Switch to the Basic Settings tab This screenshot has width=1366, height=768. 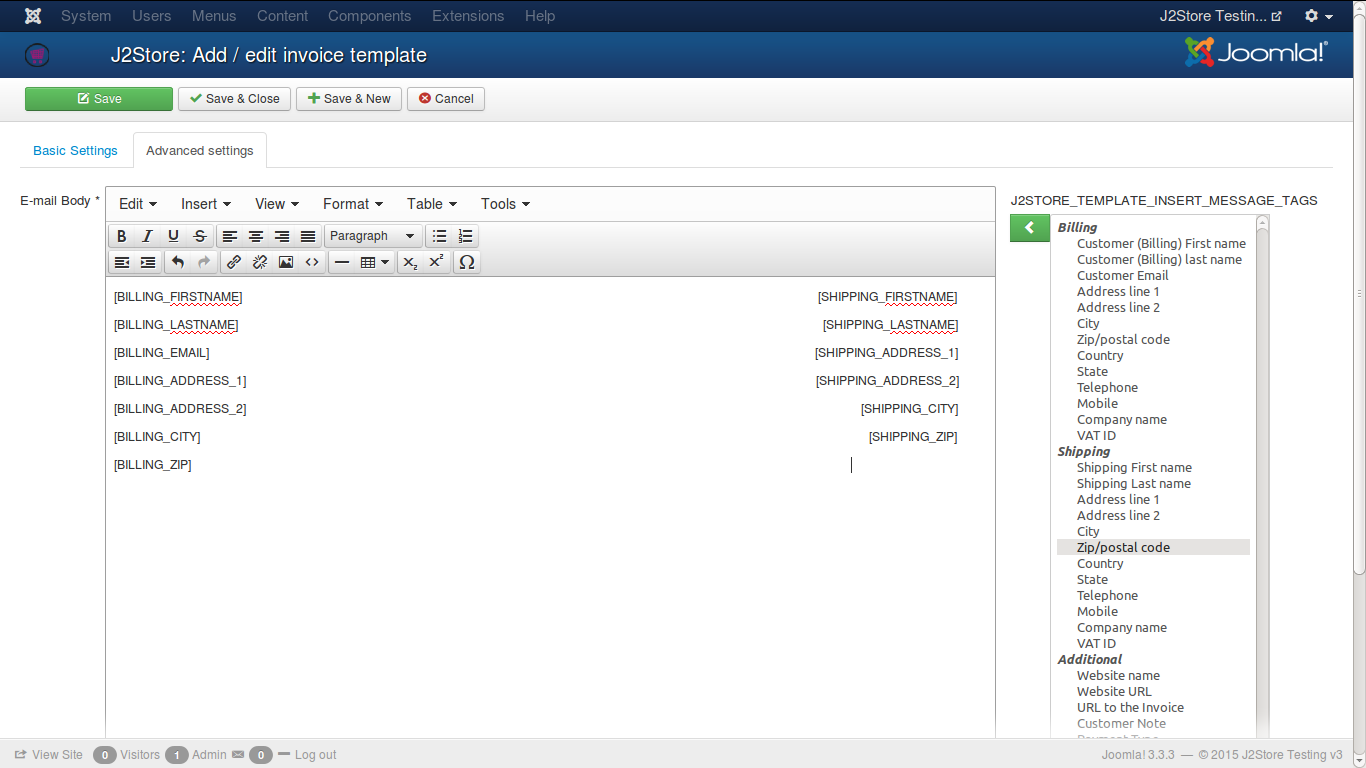(75, 151)
